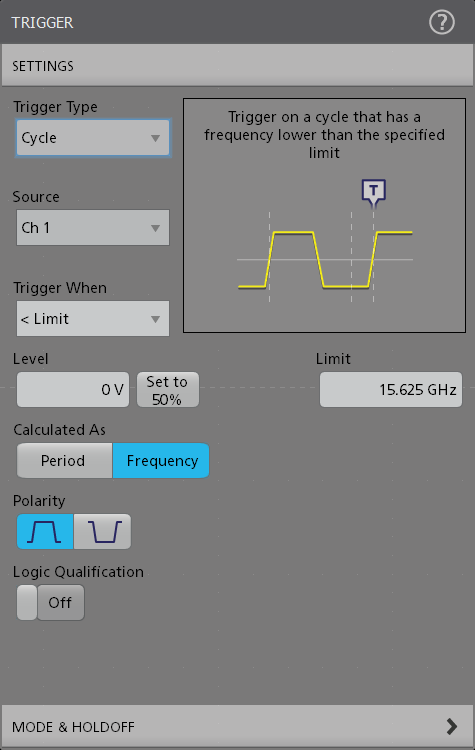475x750 pixels.
Task: Select positive polarity pulse icon
Action: 45,531
